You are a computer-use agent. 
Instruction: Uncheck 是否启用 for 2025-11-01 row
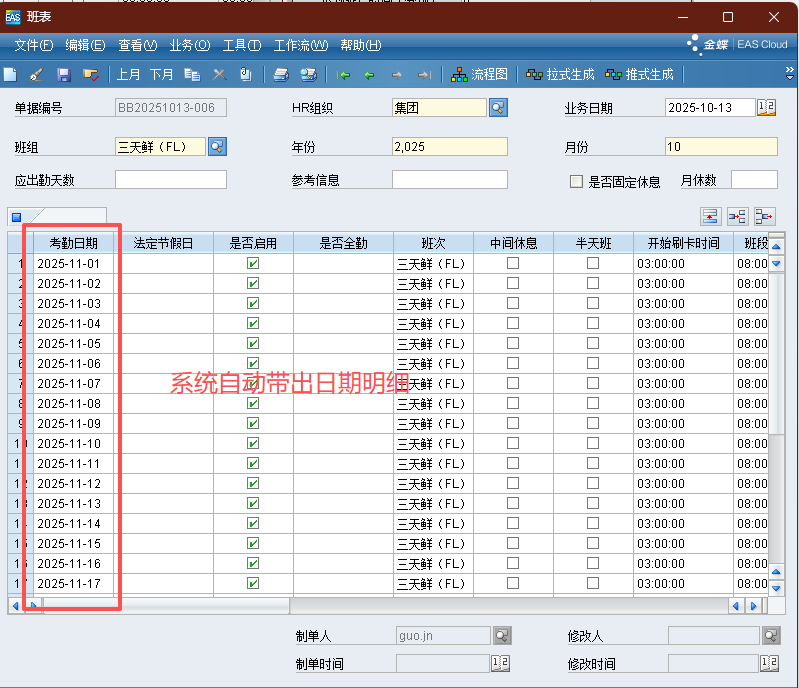coord(253,263)
